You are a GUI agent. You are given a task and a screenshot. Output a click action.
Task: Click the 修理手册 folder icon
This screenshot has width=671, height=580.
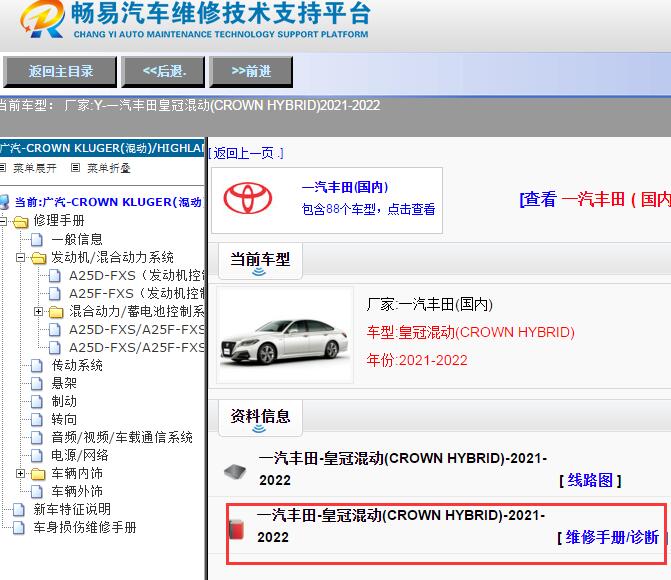click(21, 222)
